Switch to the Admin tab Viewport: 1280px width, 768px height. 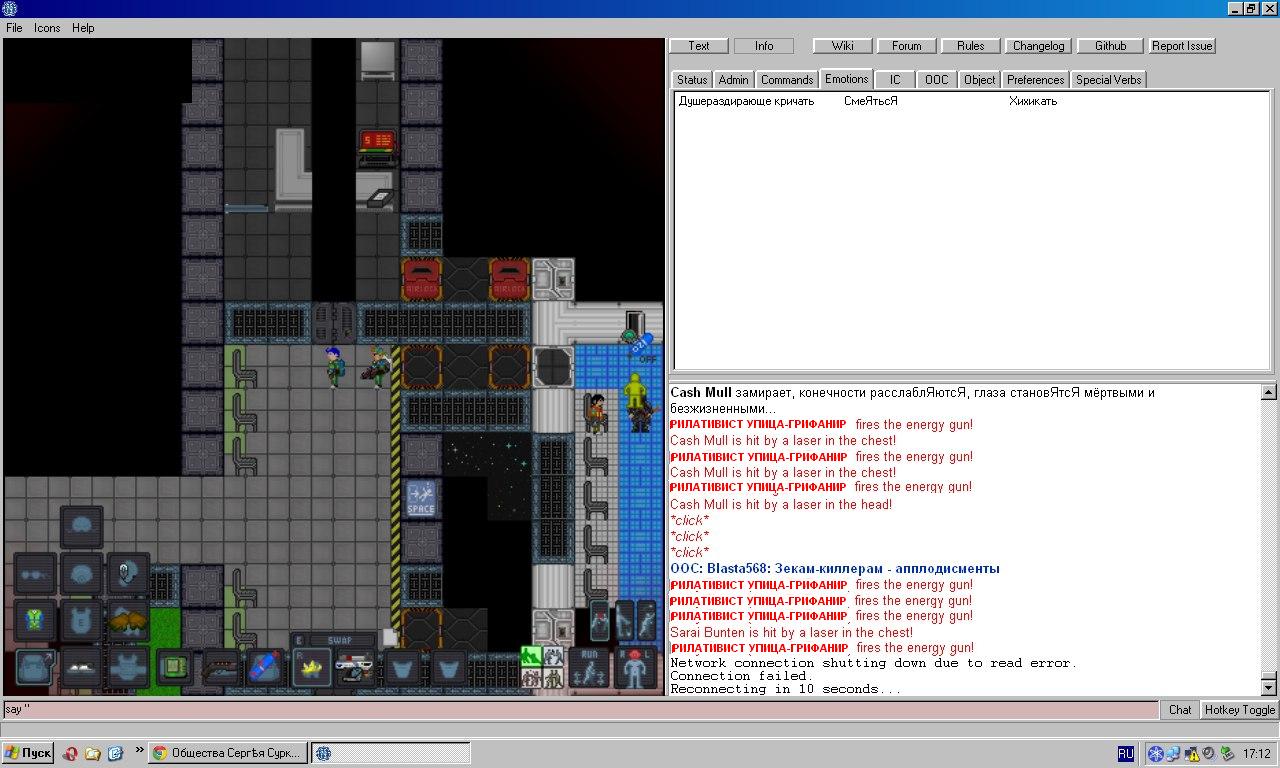pos(733,80)
